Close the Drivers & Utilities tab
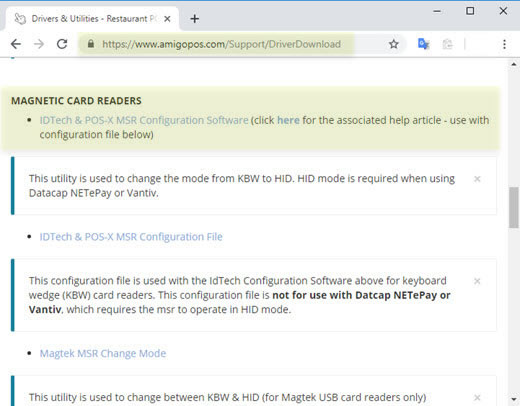Screen dimensions: 520x406 tap(167, 19)
